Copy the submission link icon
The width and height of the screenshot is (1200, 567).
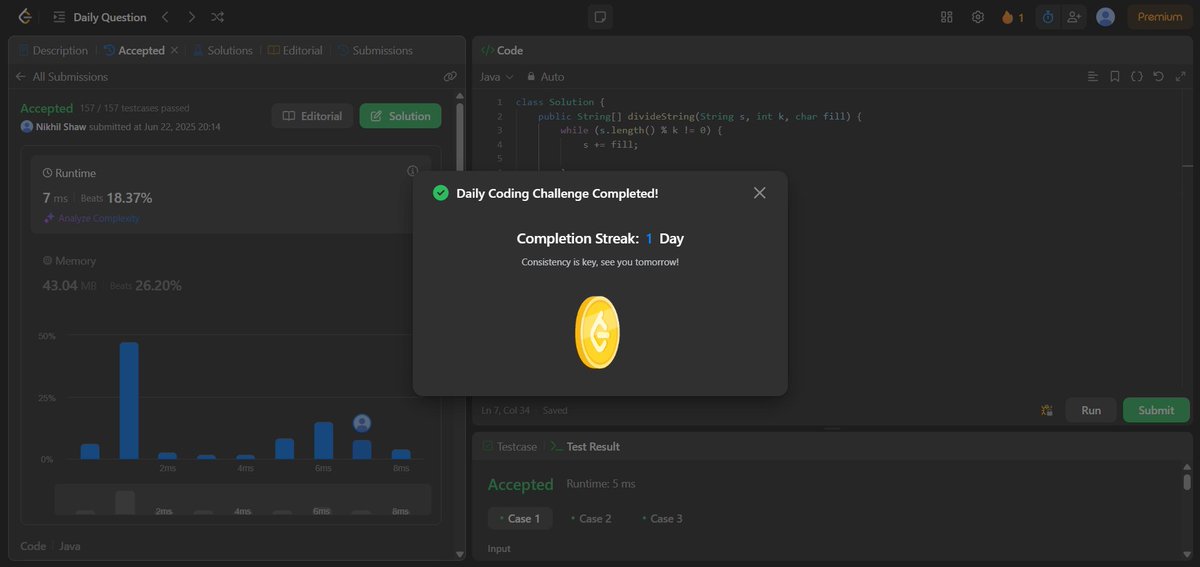(450, 77)
